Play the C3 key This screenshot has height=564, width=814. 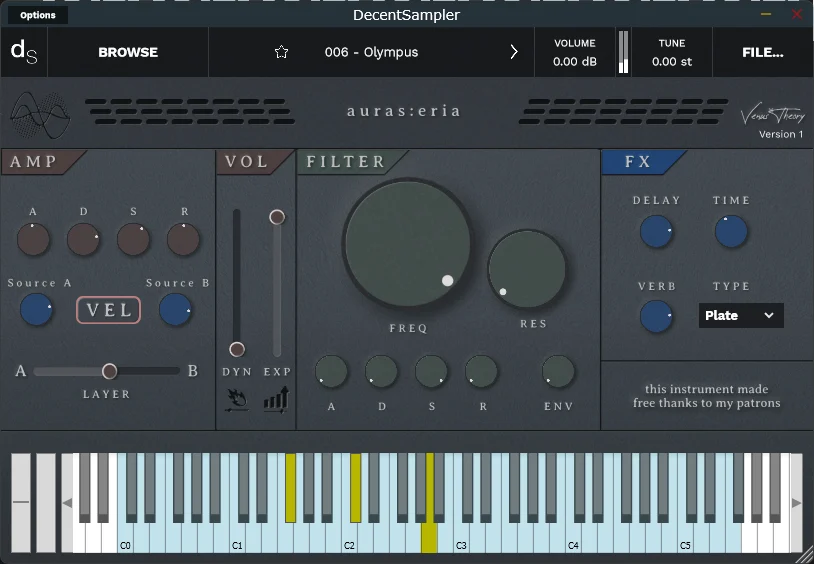461,538
